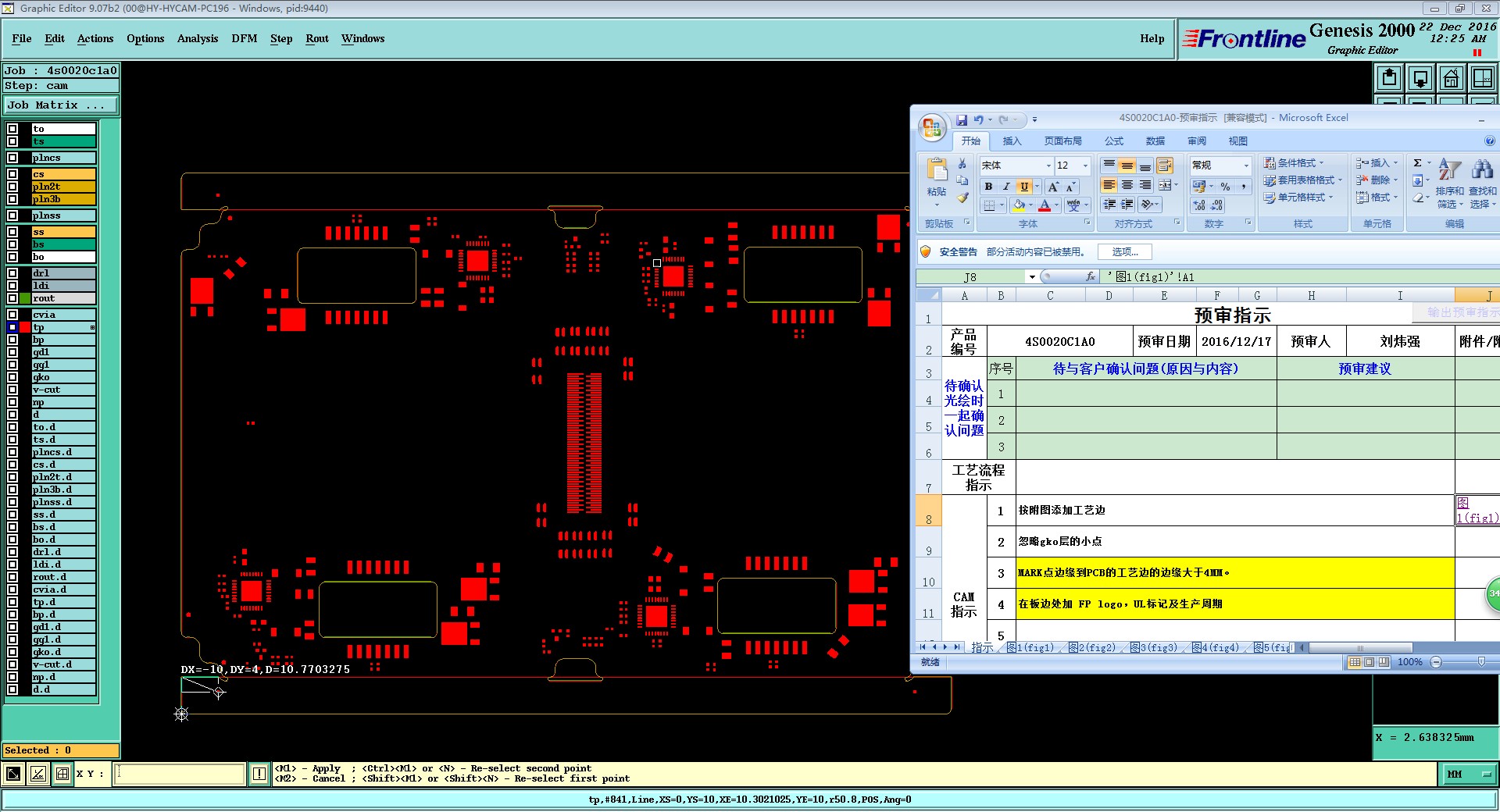Toggle the checkbox for the drl layer

point(12,273)
